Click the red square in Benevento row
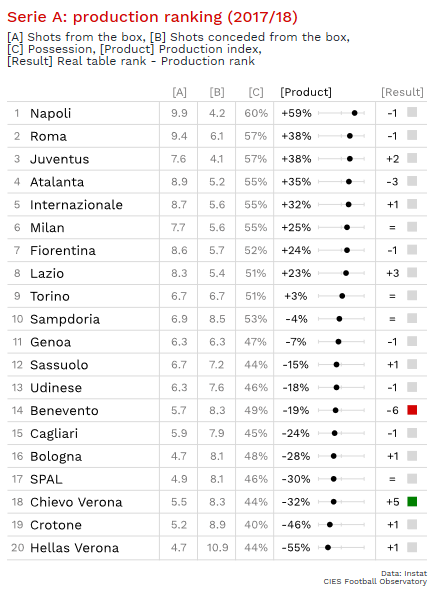Image resolution: width=435 pixels, height=592 pixels. [x=412, y=410]
